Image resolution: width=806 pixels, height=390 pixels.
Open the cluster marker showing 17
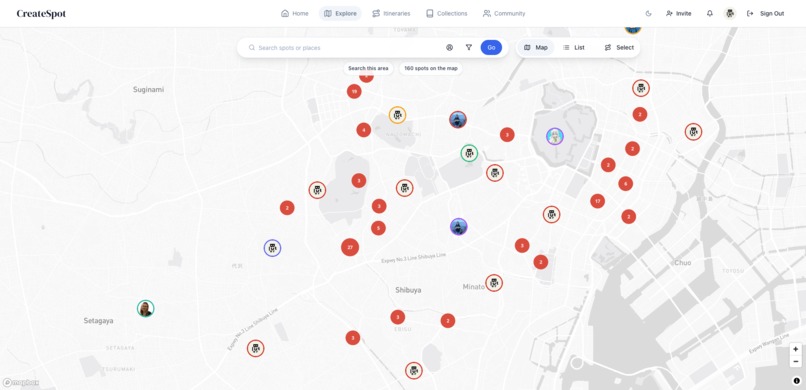coord(597,201)
